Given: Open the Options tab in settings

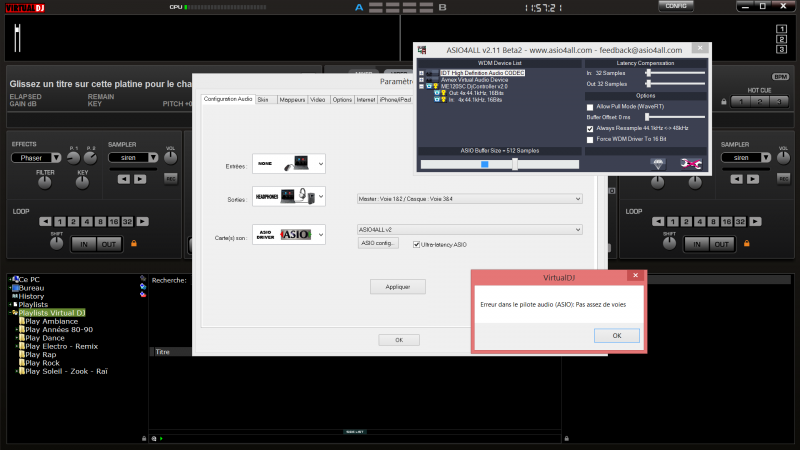Looking at the screenshot, I should tap(342, 100).
